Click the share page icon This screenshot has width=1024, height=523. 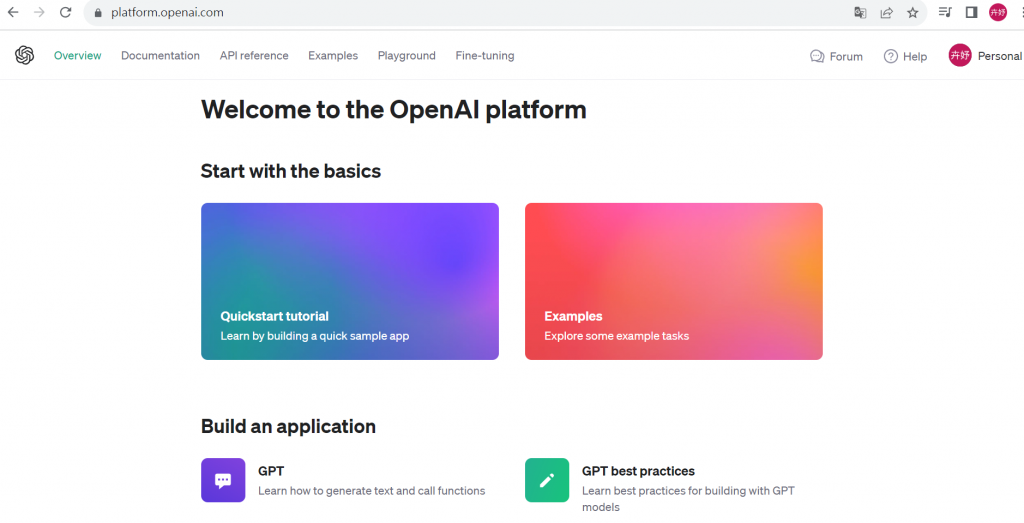[886, 12]
